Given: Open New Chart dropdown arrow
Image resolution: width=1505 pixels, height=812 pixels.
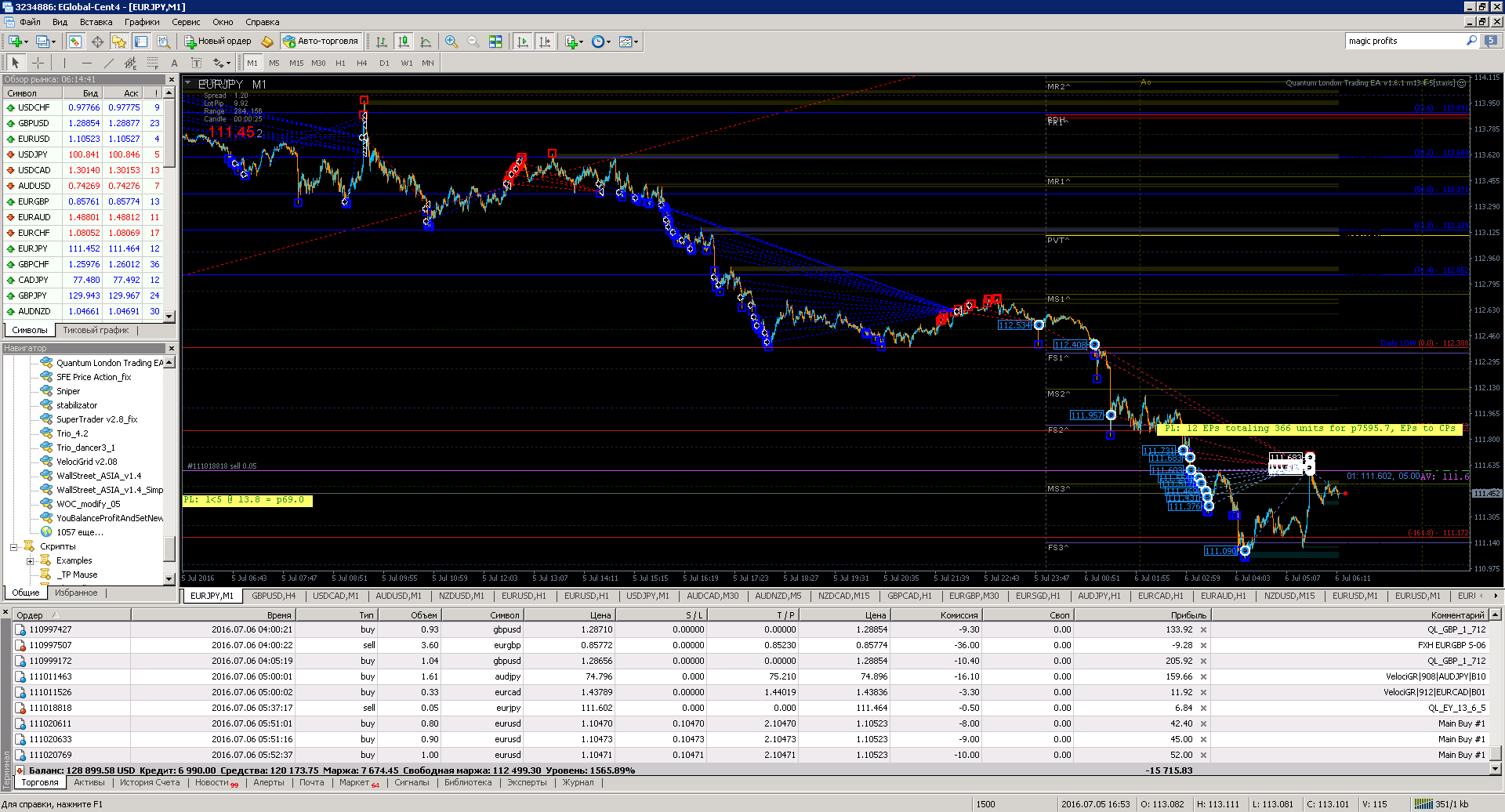Looking at the screenshot, I should [x=26, y=42].
